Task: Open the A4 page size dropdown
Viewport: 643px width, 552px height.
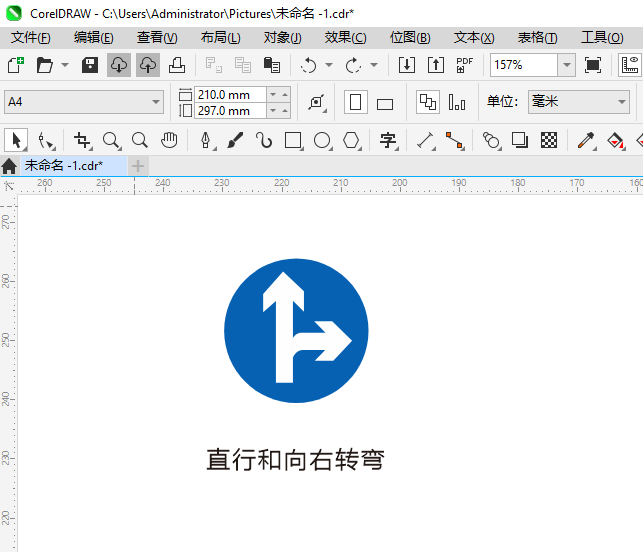Action: (84, 102)
